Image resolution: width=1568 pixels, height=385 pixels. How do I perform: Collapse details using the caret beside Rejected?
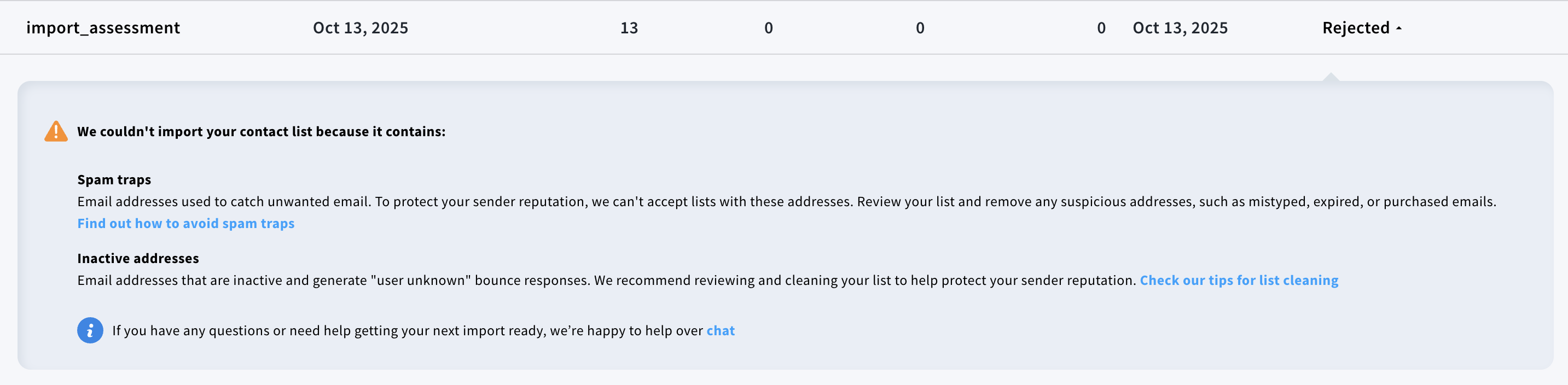pyautogui.click(x=1399, y=28)
